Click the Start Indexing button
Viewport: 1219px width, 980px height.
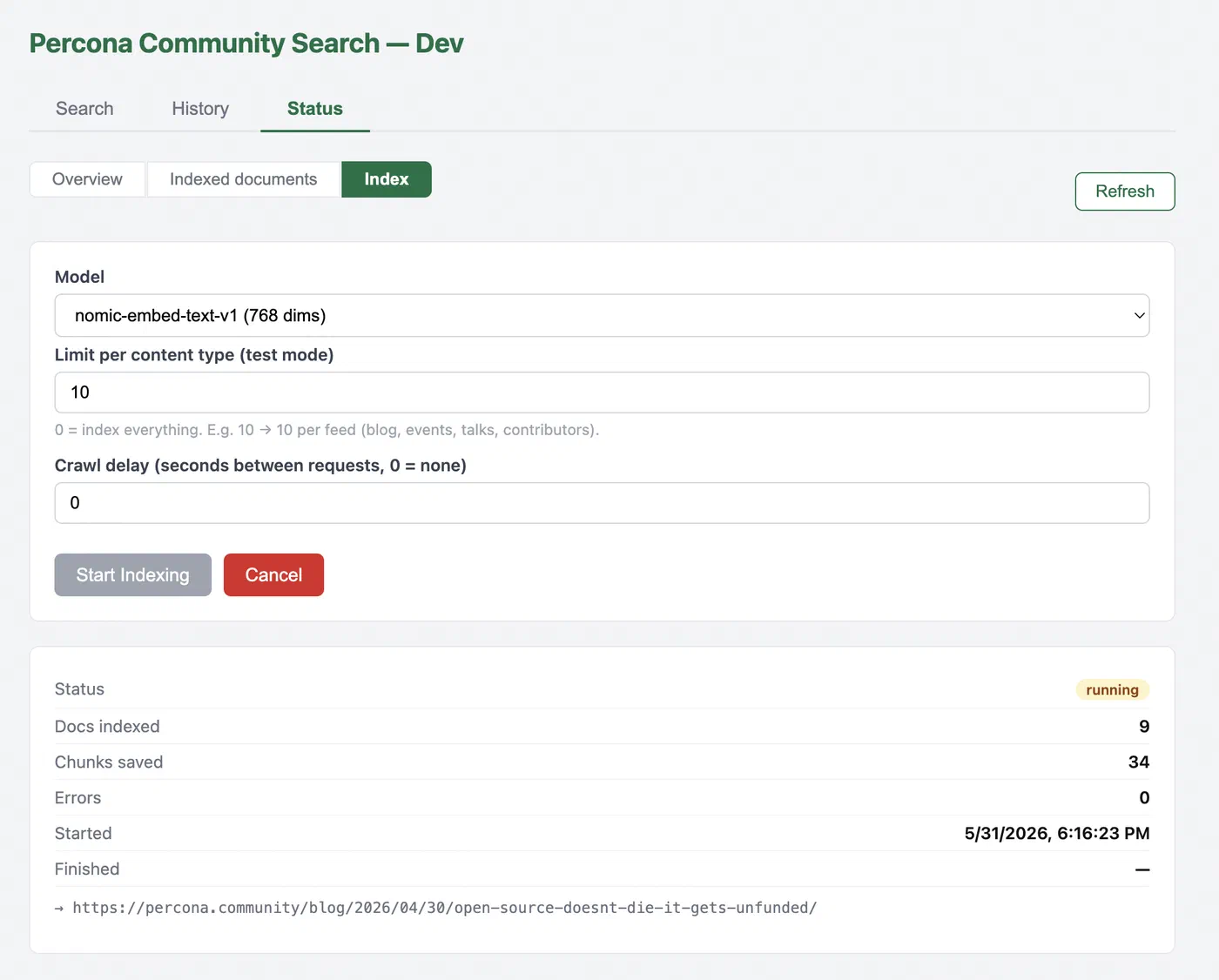(x=132, y=575)
